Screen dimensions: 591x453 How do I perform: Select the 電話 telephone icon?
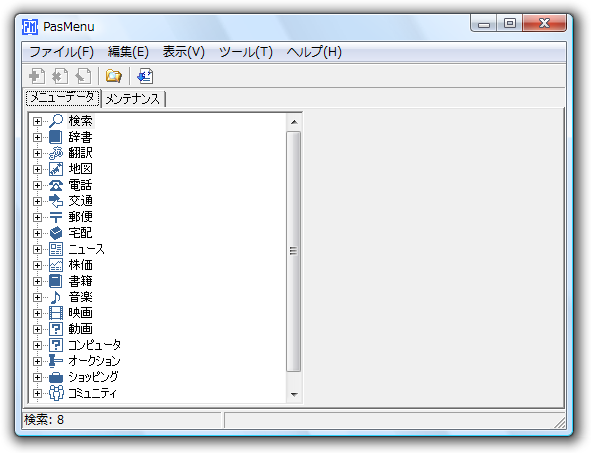pyautogui.click(x=56, y=185)
